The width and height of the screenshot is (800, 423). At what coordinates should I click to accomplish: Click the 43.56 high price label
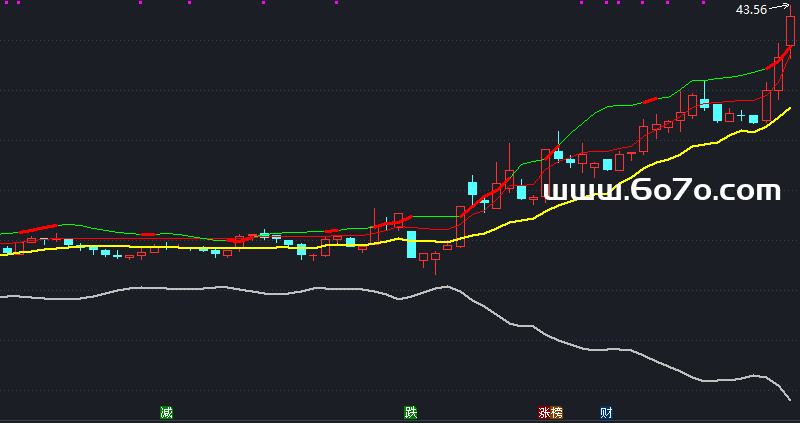pyautogui.click(x=751, y=10)
